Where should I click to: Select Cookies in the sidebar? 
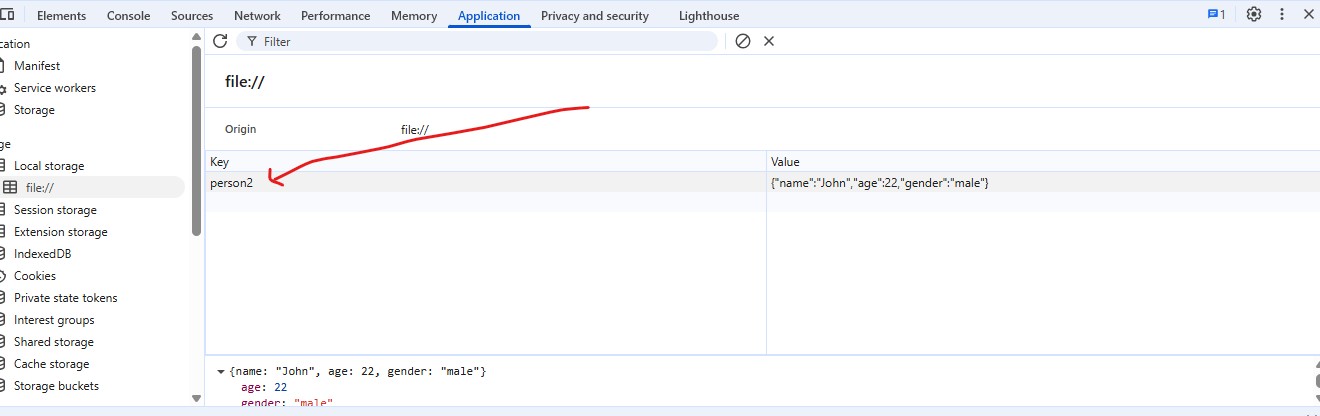pyautogui.click(x=35, y=276)
